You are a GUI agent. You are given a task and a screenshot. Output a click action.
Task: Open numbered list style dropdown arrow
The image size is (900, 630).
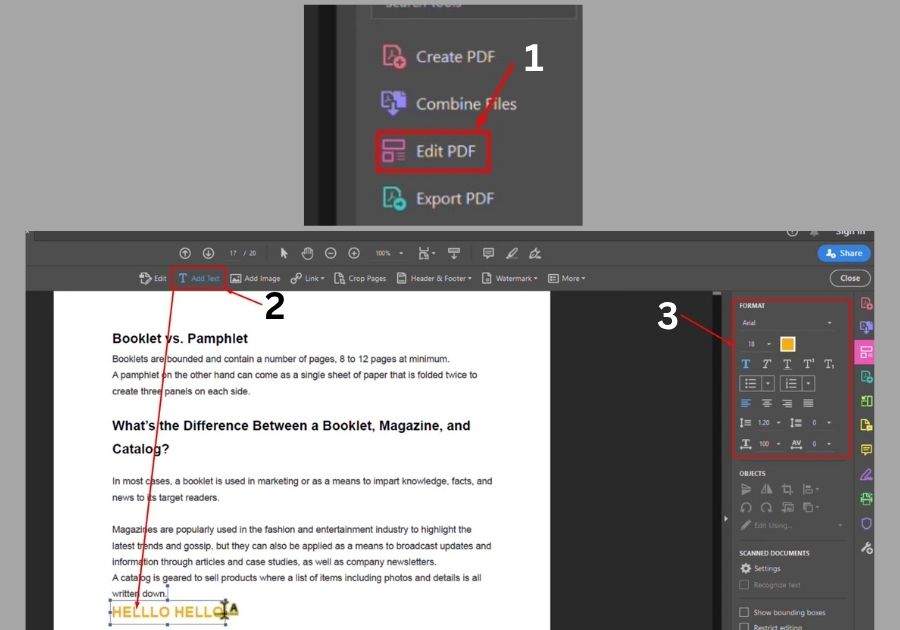(808, 383)
